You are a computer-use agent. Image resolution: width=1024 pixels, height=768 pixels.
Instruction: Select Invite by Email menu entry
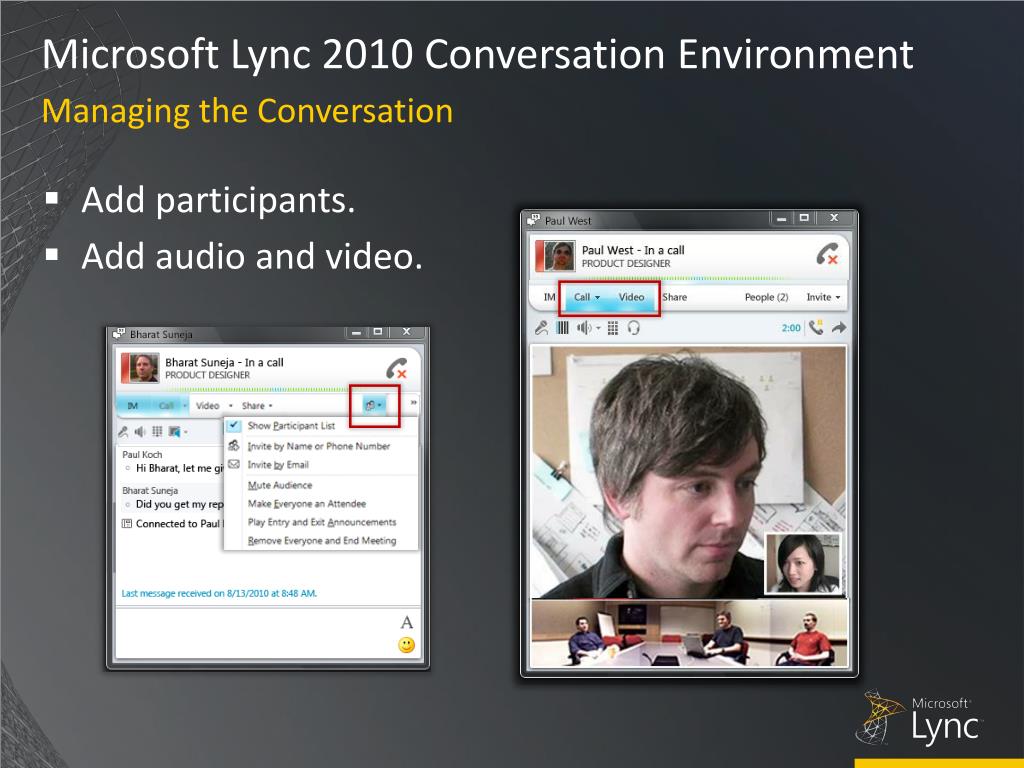pyautogui.click(x=278, y=465)
